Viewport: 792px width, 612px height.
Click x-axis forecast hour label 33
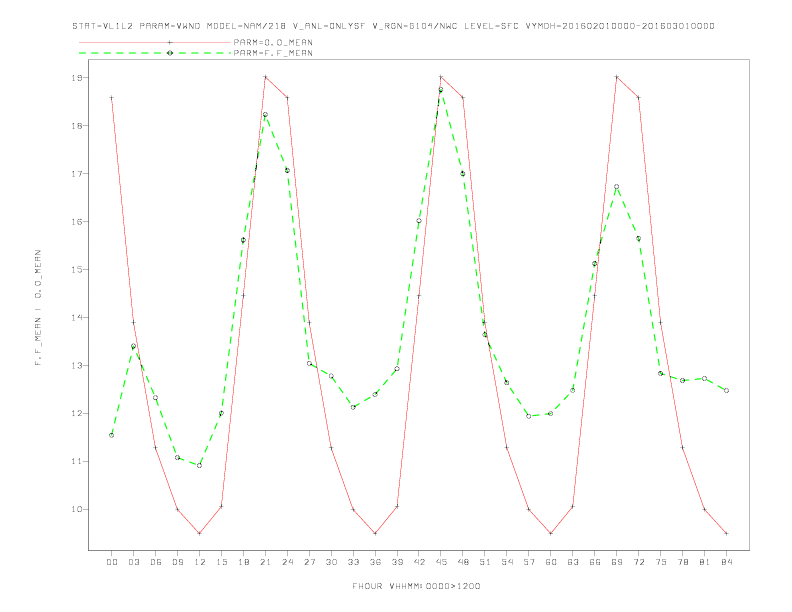[x=353, y=562]
